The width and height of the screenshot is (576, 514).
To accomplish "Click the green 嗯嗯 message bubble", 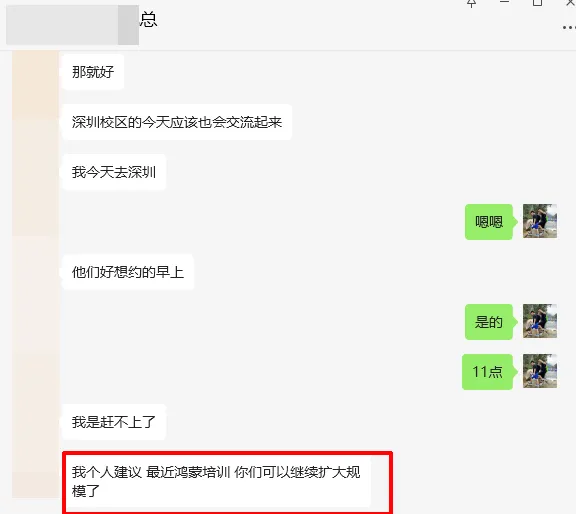I will [489, 222].
